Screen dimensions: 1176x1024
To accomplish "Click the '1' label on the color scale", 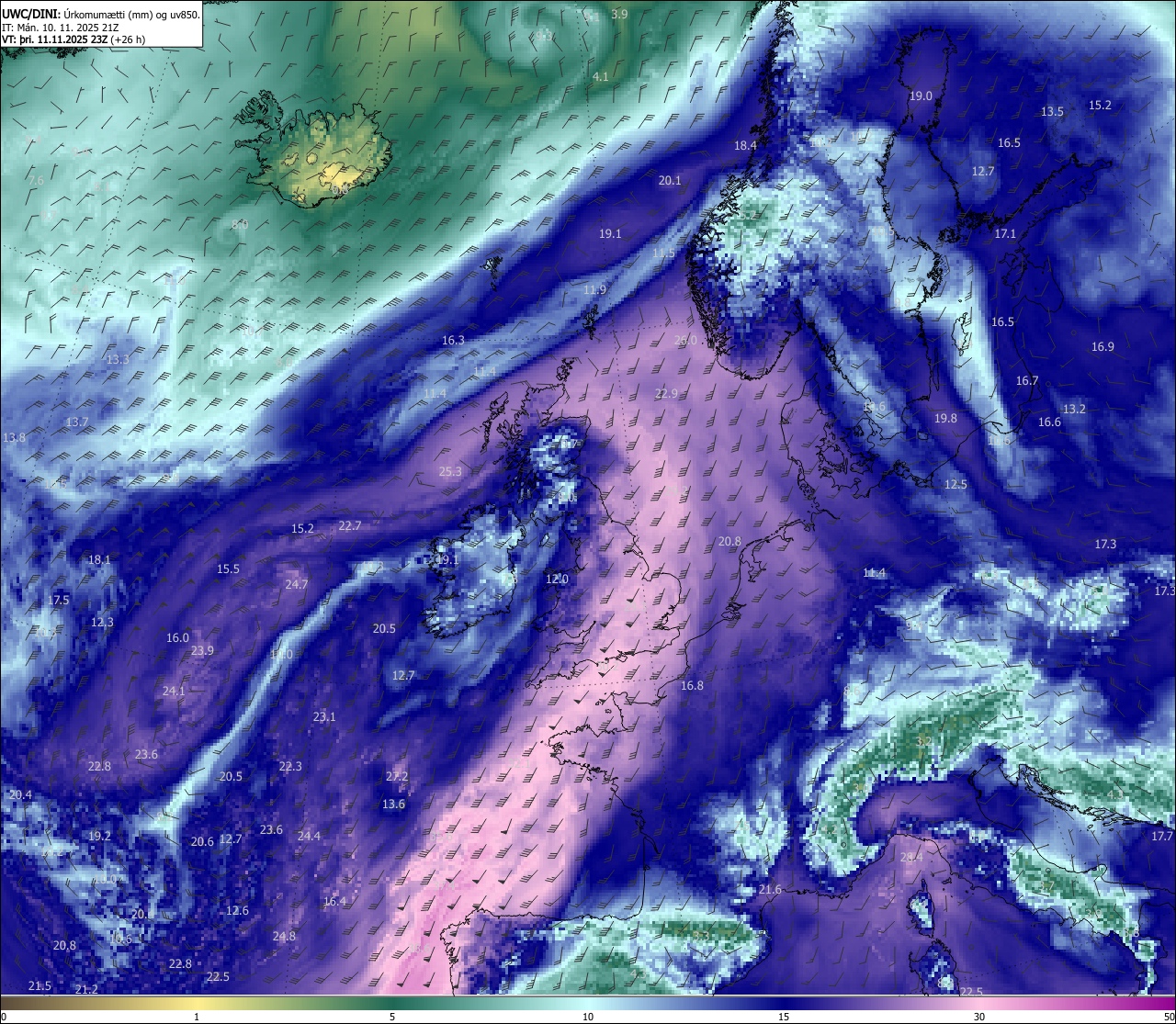I will pyautogui.click(x=197, y=1017).
